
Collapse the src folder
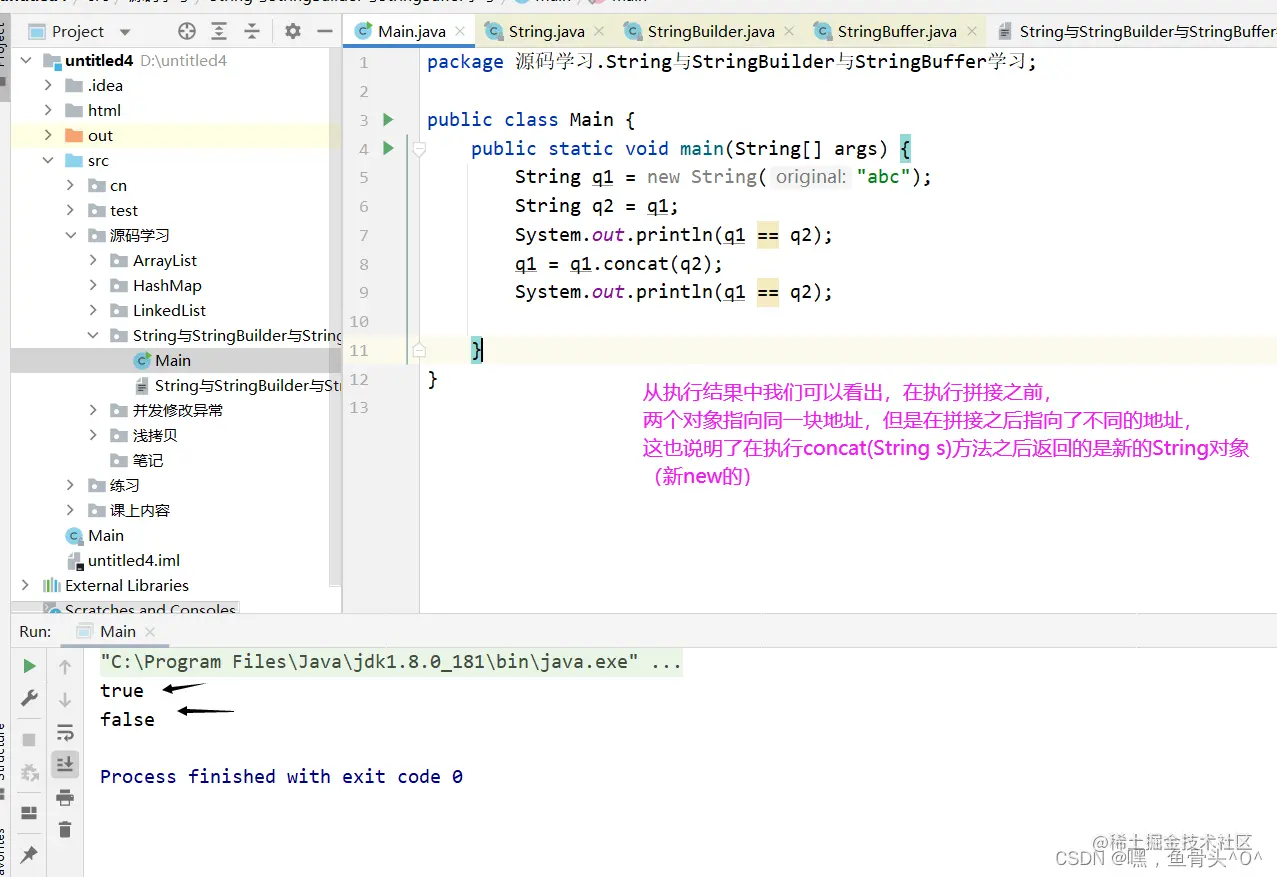[48, 161]
